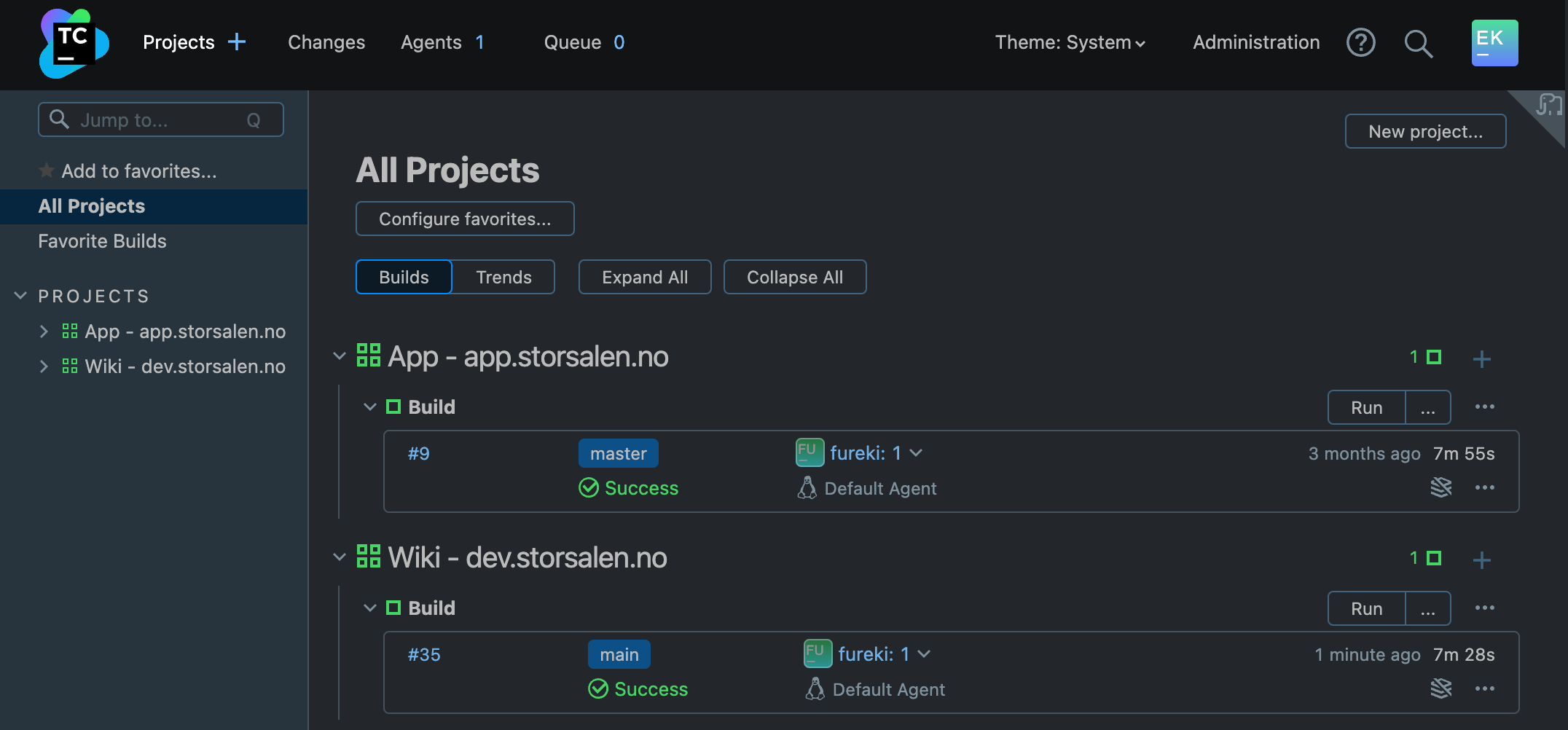Click the search magnifier icon in header
1568x730 pixels.
[1418, 44]
